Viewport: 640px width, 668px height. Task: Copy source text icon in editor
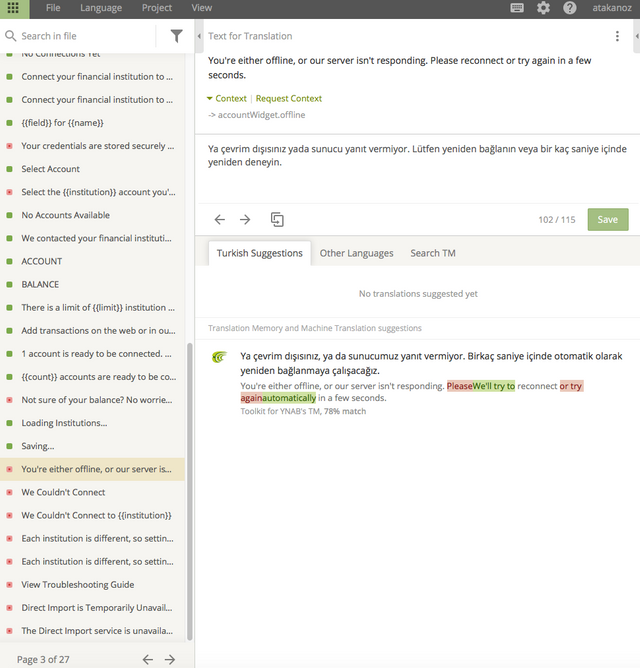[277, 219]
